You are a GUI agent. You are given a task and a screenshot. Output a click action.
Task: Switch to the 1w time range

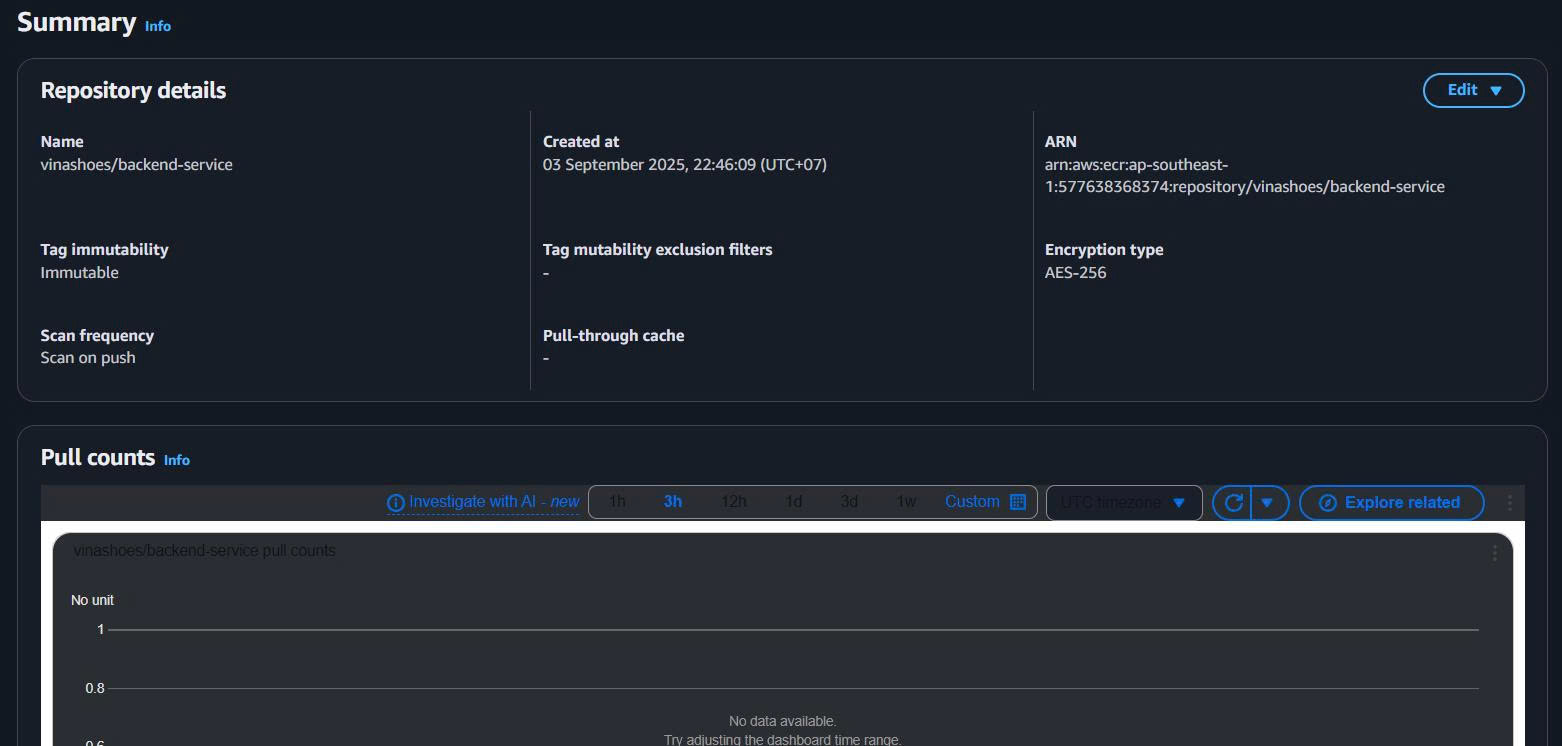(906, 502)
